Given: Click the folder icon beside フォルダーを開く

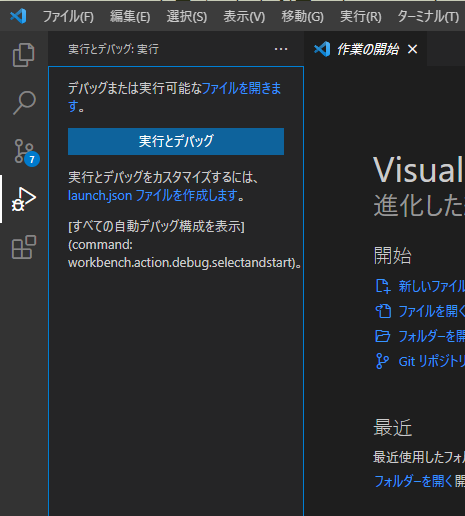Looking at the screenshot, I should point(383,336).
